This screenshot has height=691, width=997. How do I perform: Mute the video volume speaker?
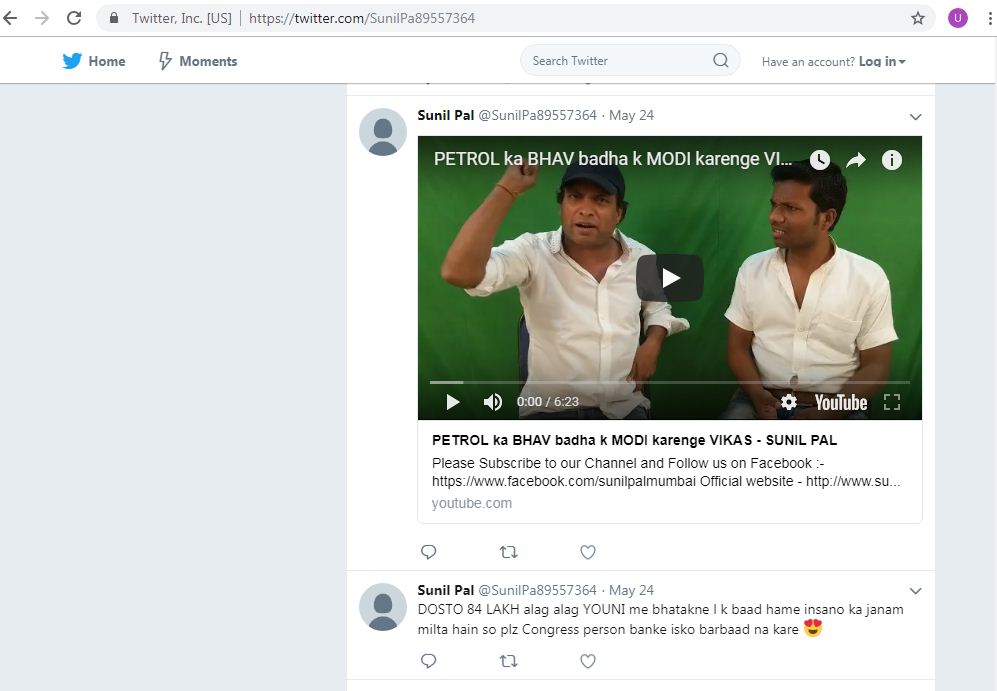coord(493,402)
